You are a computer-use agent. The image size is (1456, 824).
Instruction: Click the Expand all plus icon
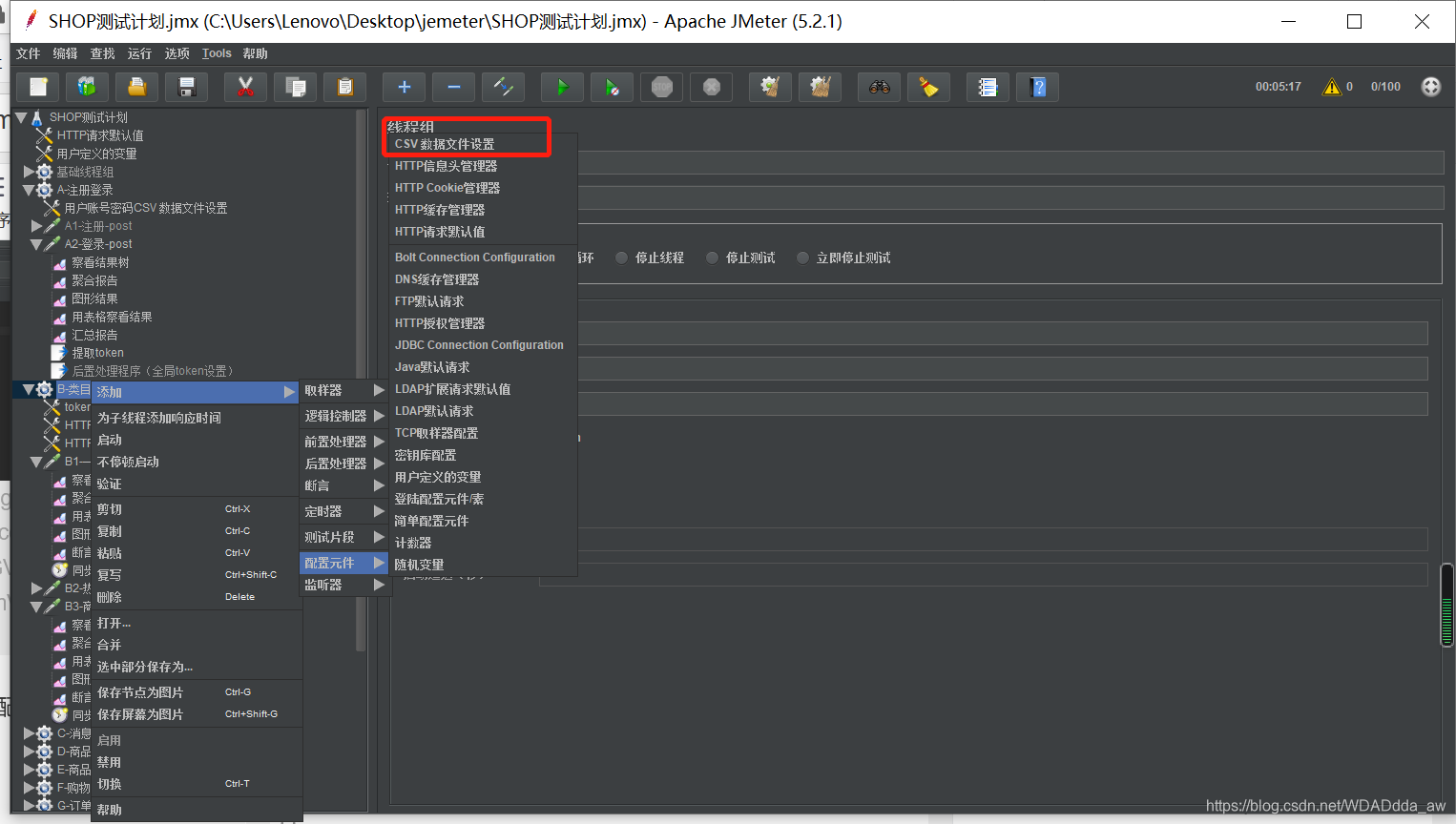[404, 87]
